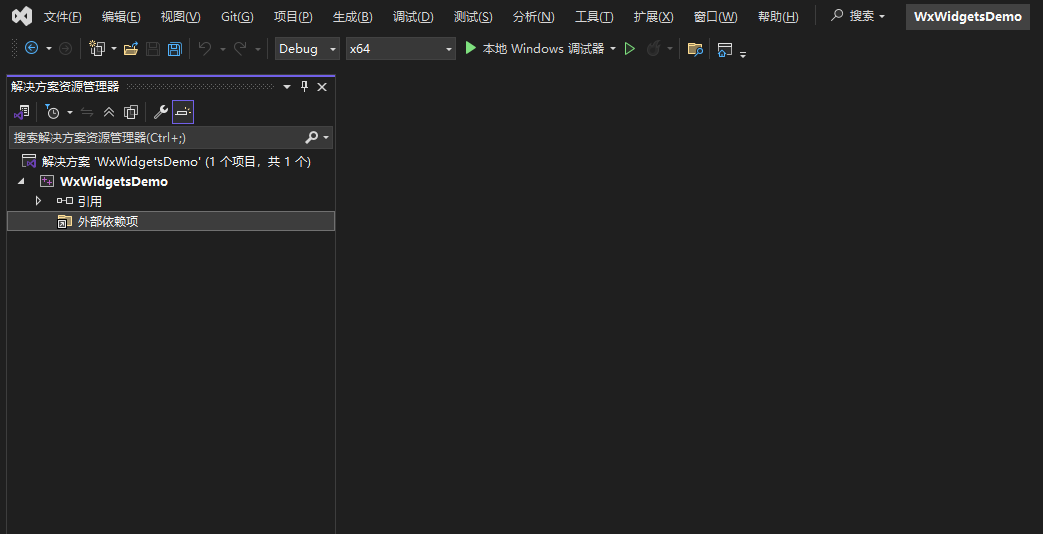Click the single save disk icon
Screen dimensions: 1043x534
coord(153,49)
